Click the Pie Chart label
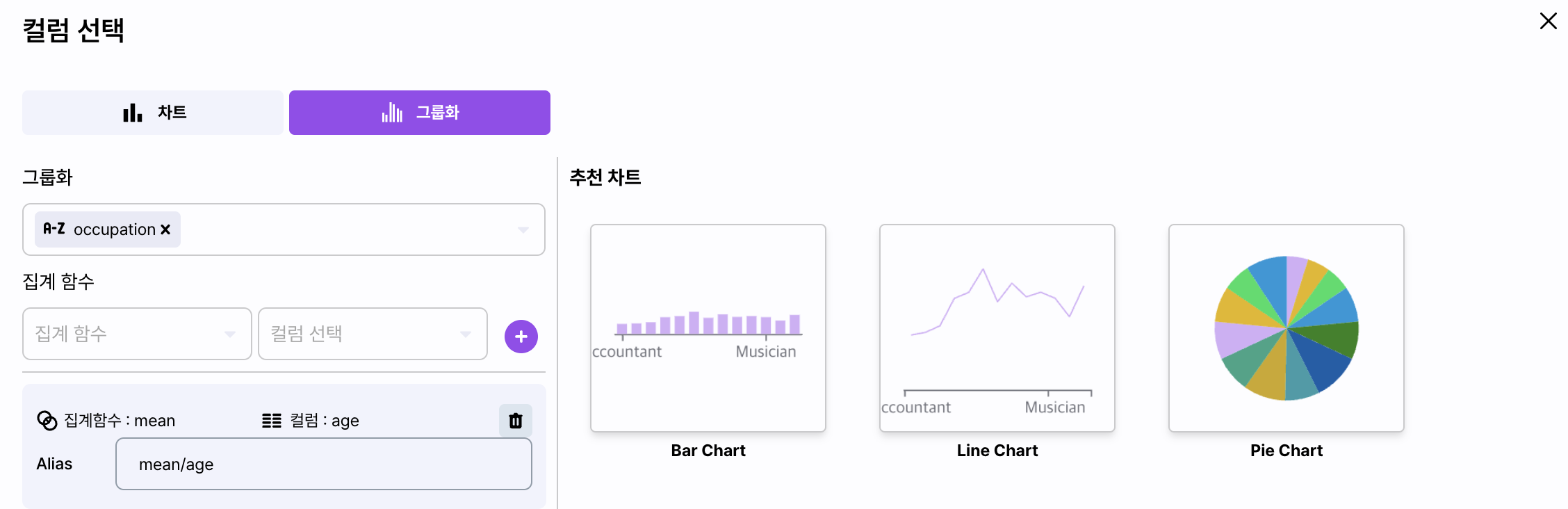 point(1287,451)
